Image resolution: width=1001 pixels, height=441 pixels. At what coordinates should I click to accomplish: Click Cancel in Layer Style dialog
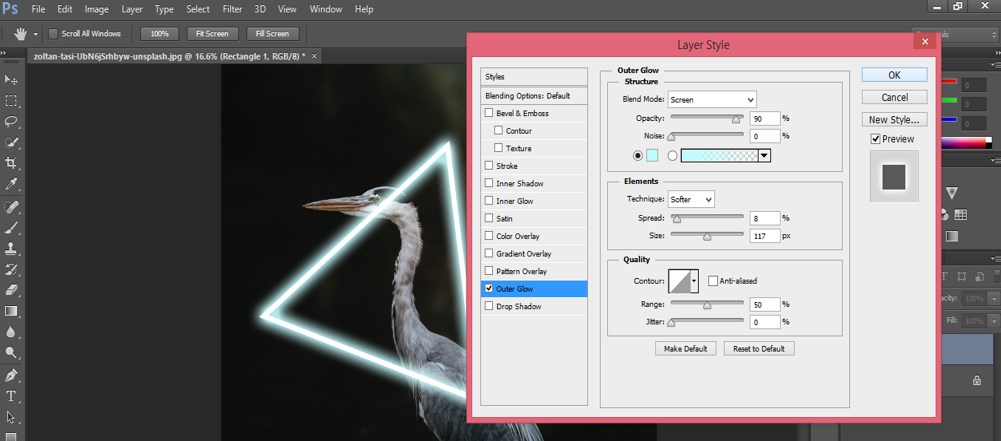tap(894, 97)
